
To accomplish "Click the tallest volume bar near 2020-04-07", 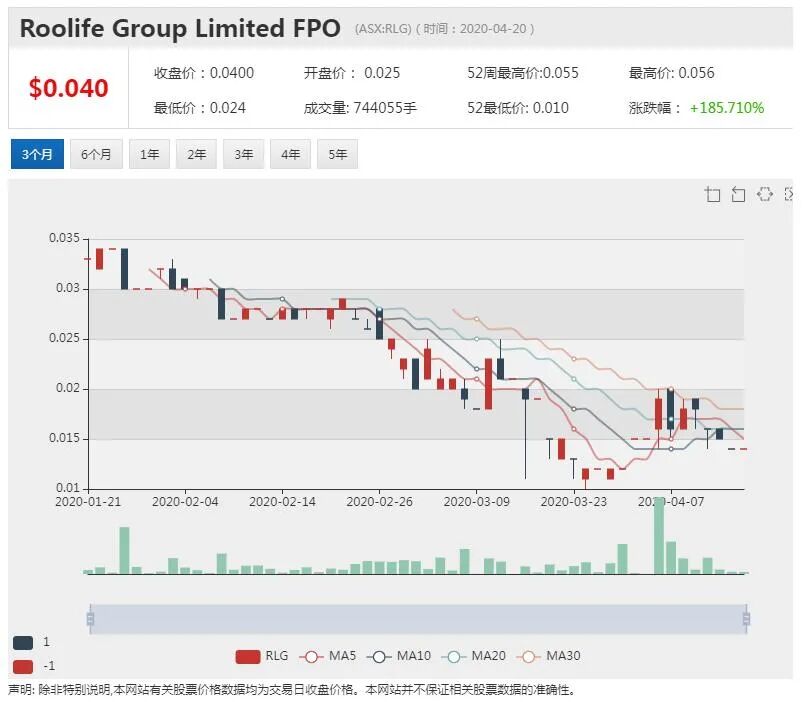I will pyautogui.click(x=659, y=535).
